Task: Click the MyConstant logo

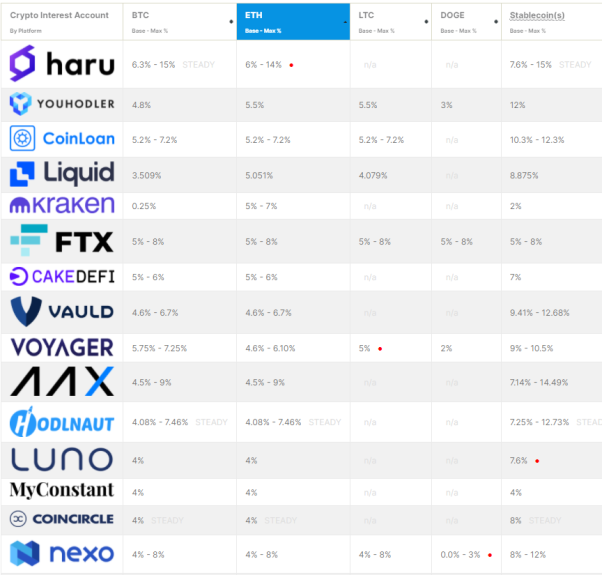Action: tap(62, 490)
